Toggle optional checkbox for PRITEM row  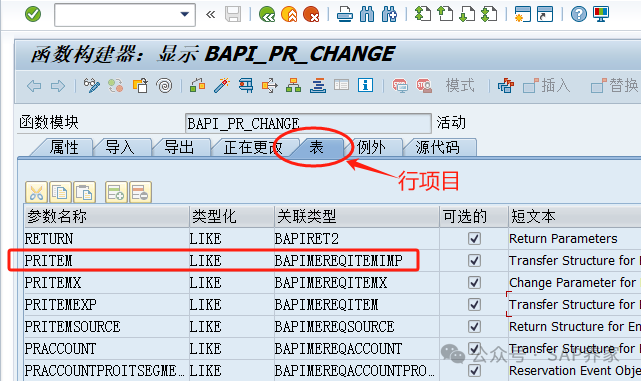pyautogui.click(x=474, y=260)
